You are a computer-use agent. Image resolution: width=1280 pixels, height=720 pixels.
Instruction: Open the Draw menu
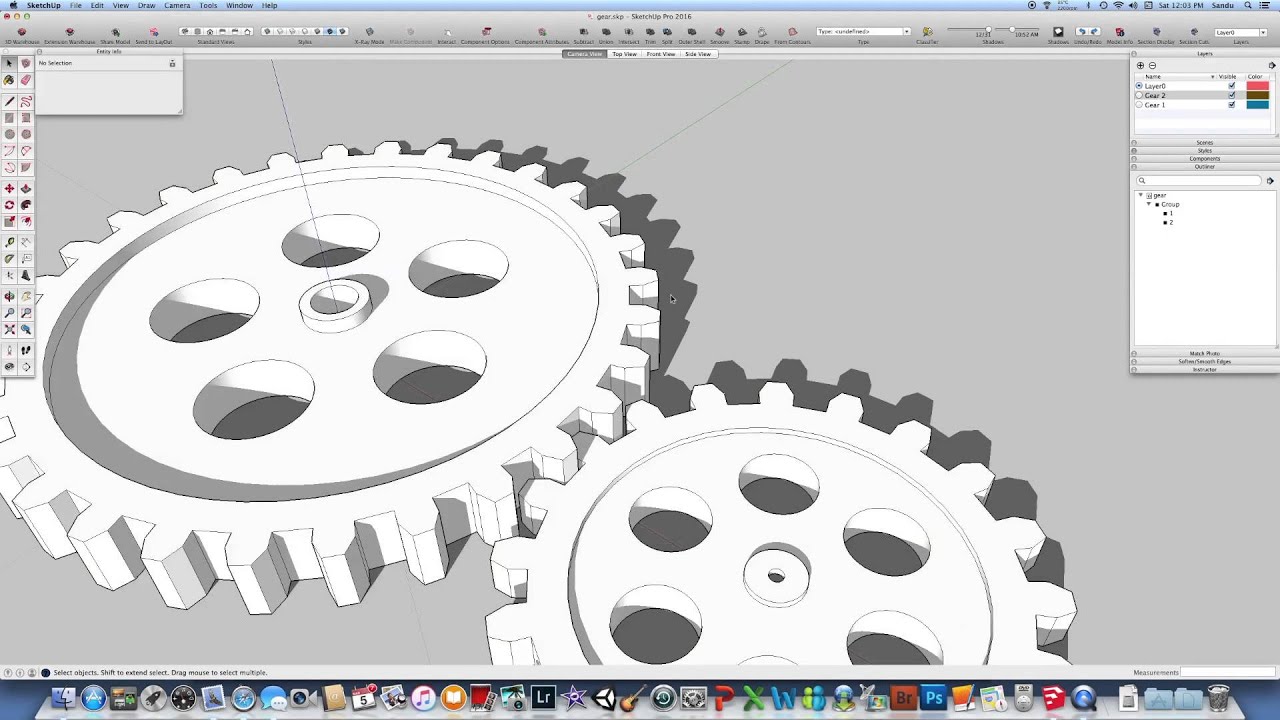pyautogui.click(x=146, y=5)
